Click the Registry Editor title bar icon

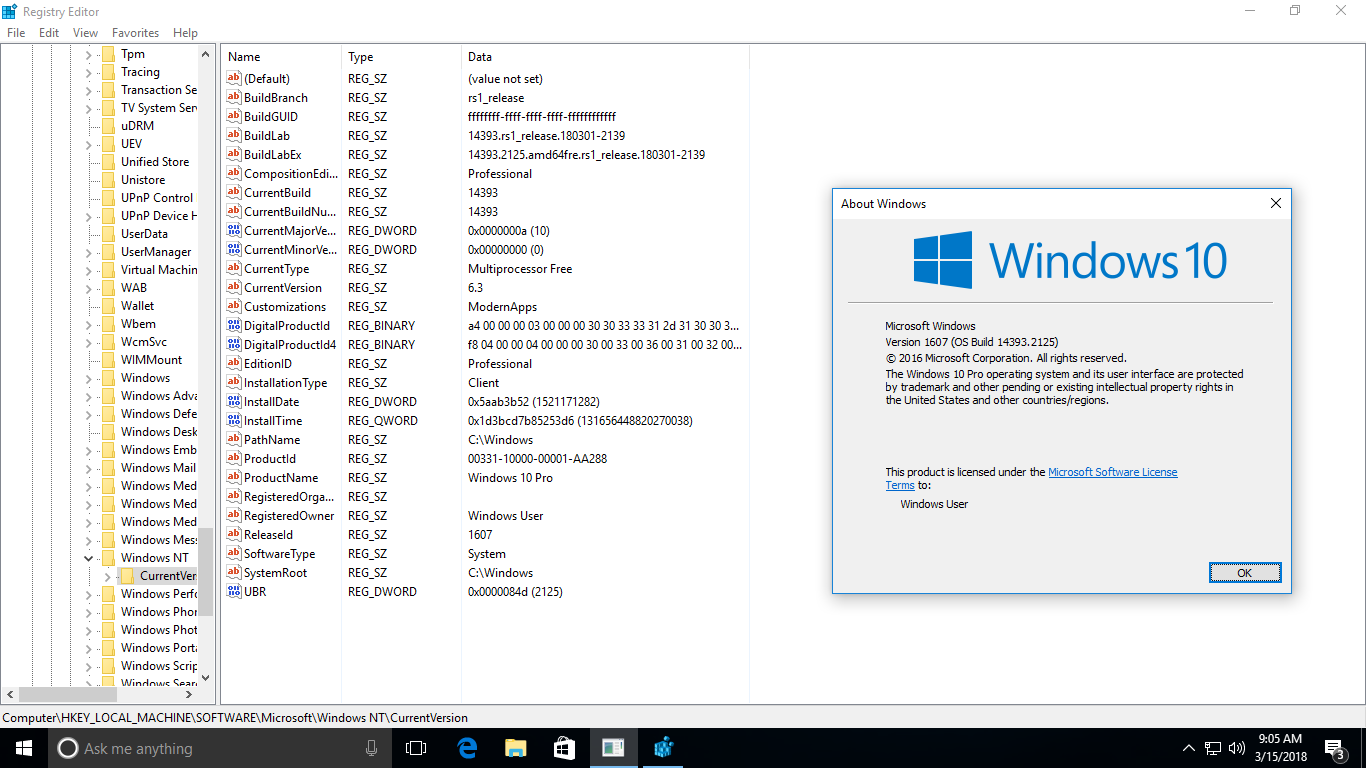(10, 11)
